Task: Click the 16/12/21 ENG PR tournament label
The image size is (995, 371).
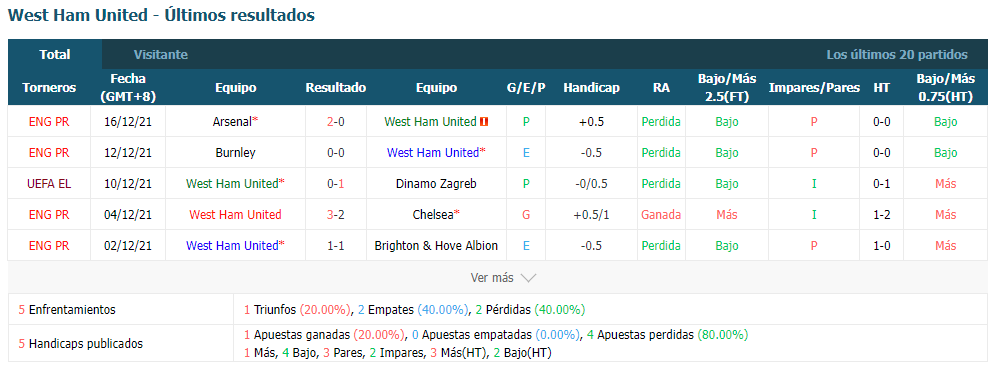Action: coord(49,122)
